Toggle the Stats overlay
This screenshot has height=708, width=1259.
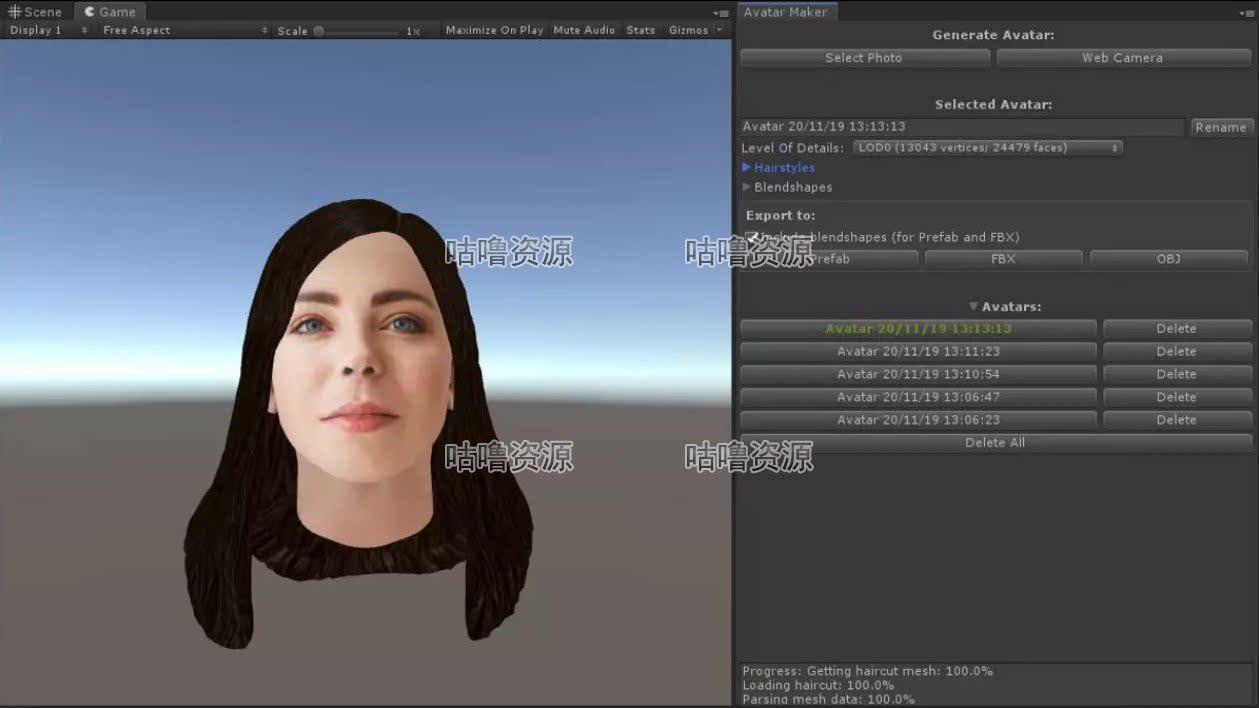pos(641,30)
